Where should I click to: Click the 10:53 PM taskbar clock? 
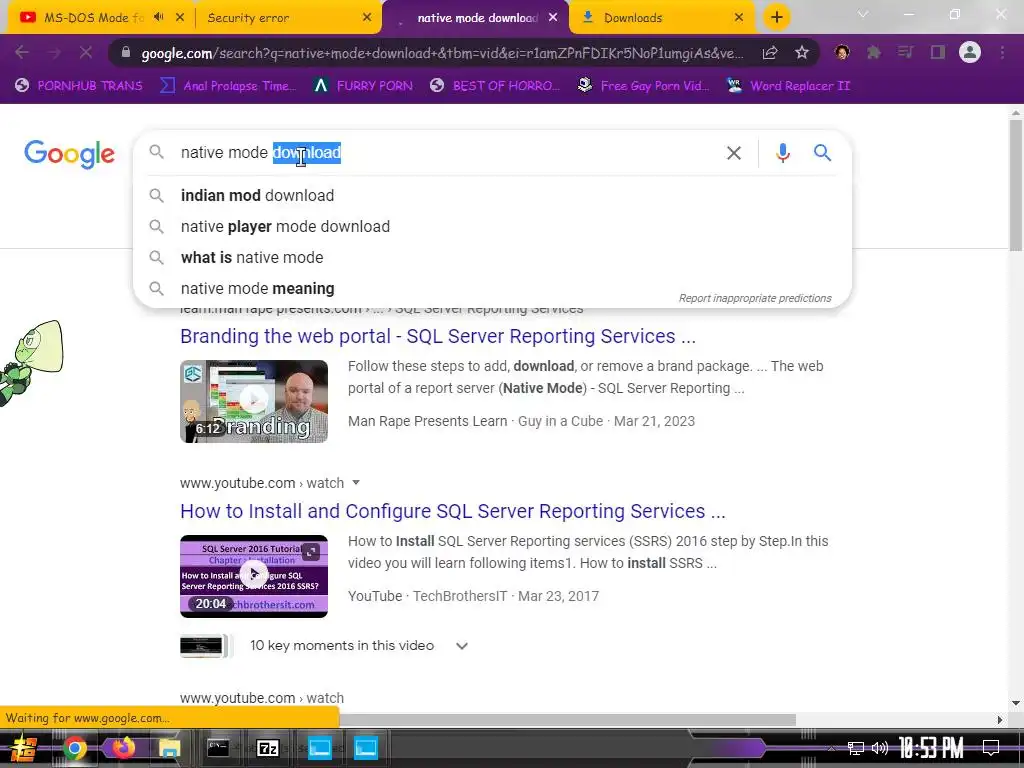point(931,748)
